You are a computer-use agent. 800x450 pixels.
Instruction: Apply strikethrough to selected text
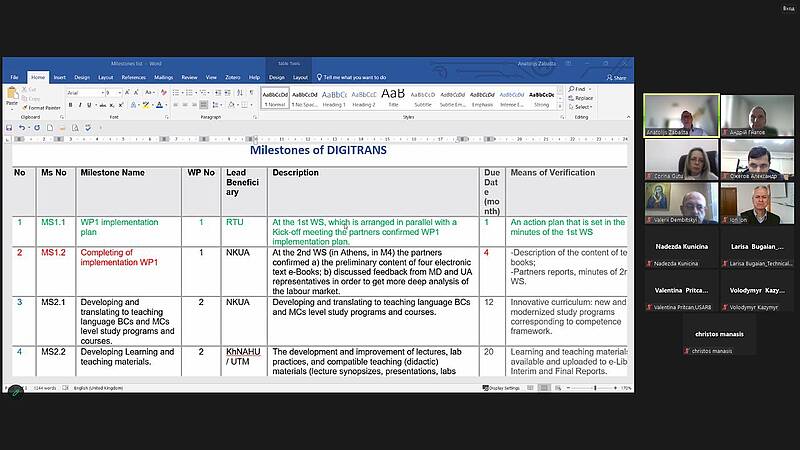pyautogui.click(x=103, y=105)
